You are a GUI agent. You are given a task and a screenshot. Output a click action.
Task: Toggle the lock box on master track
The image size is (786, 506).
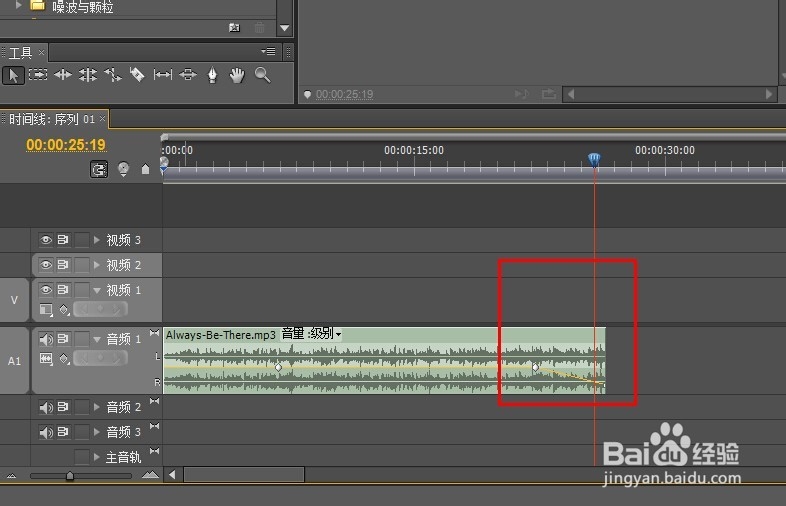click(x=82, y=457)
